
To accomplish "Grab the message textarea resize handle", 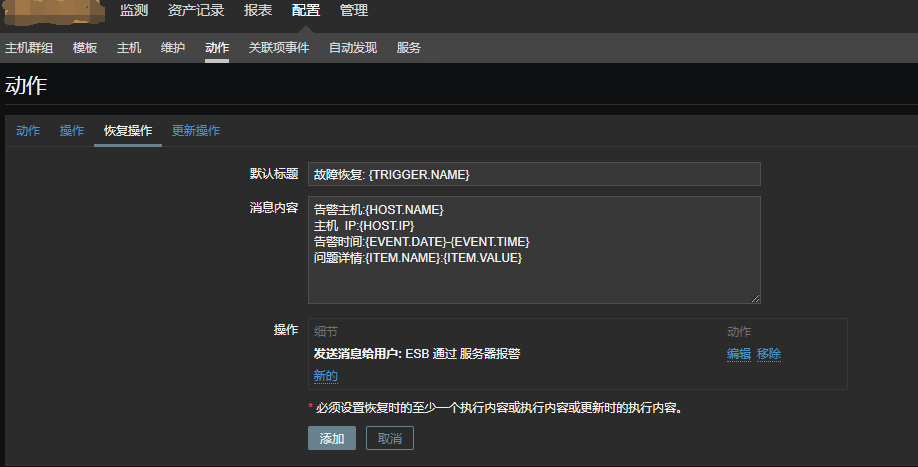I will click(x=755, y=298).
